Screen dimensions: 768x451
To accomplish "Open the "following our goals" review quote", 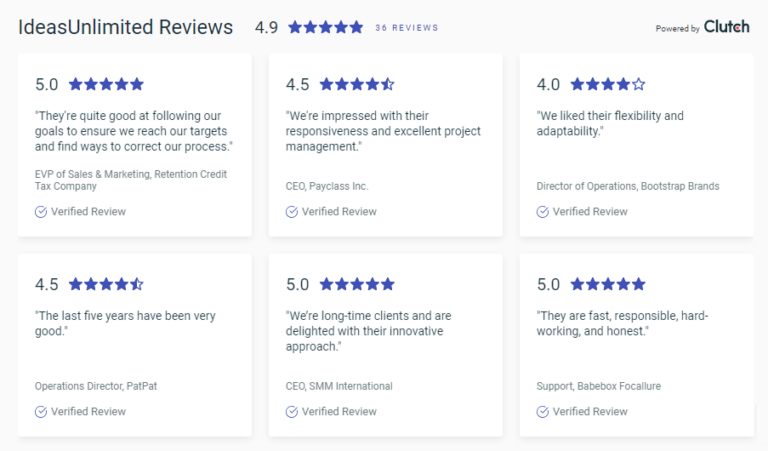I will (x=133, y=131).
